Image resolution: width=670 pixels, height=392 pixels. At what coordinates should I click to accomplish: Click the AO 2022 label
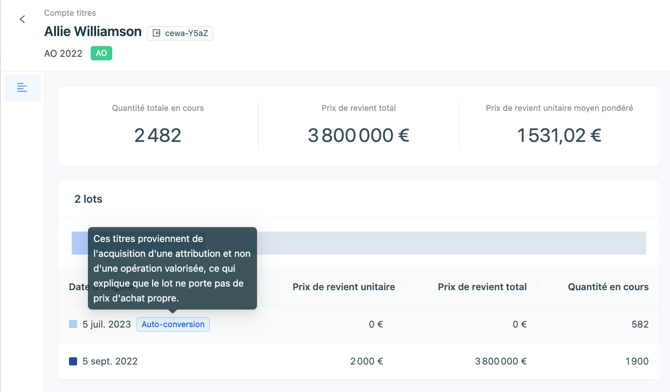pyautogui.click(x=63, y=53)
